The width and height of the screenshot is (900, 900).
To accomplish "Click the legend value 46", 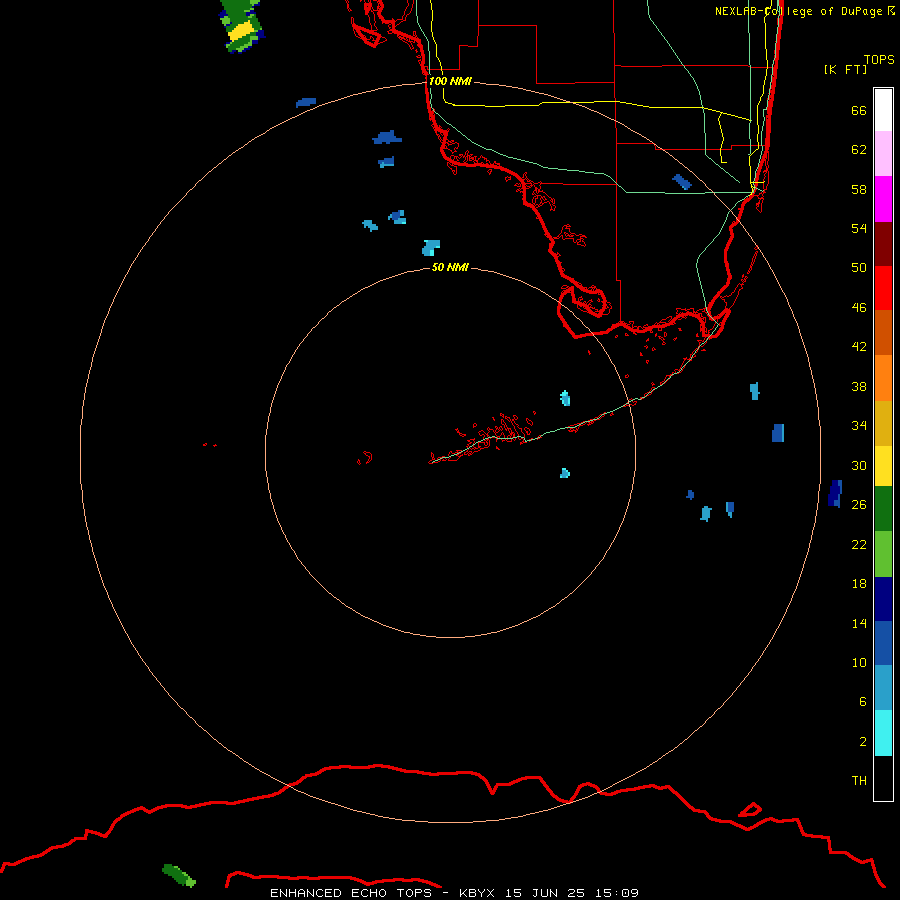I will [859, 308].
